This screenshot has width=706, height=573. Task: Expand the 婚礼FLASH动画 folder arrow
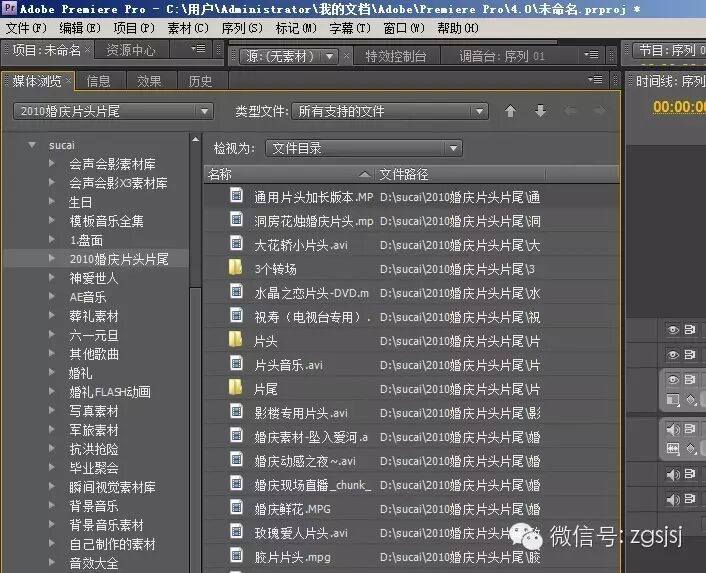coord(52,391)
